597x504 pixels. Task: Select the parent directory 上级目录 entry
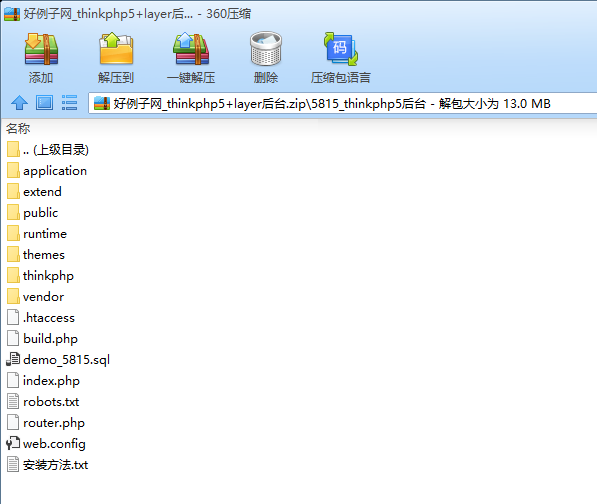pos(48,150)
